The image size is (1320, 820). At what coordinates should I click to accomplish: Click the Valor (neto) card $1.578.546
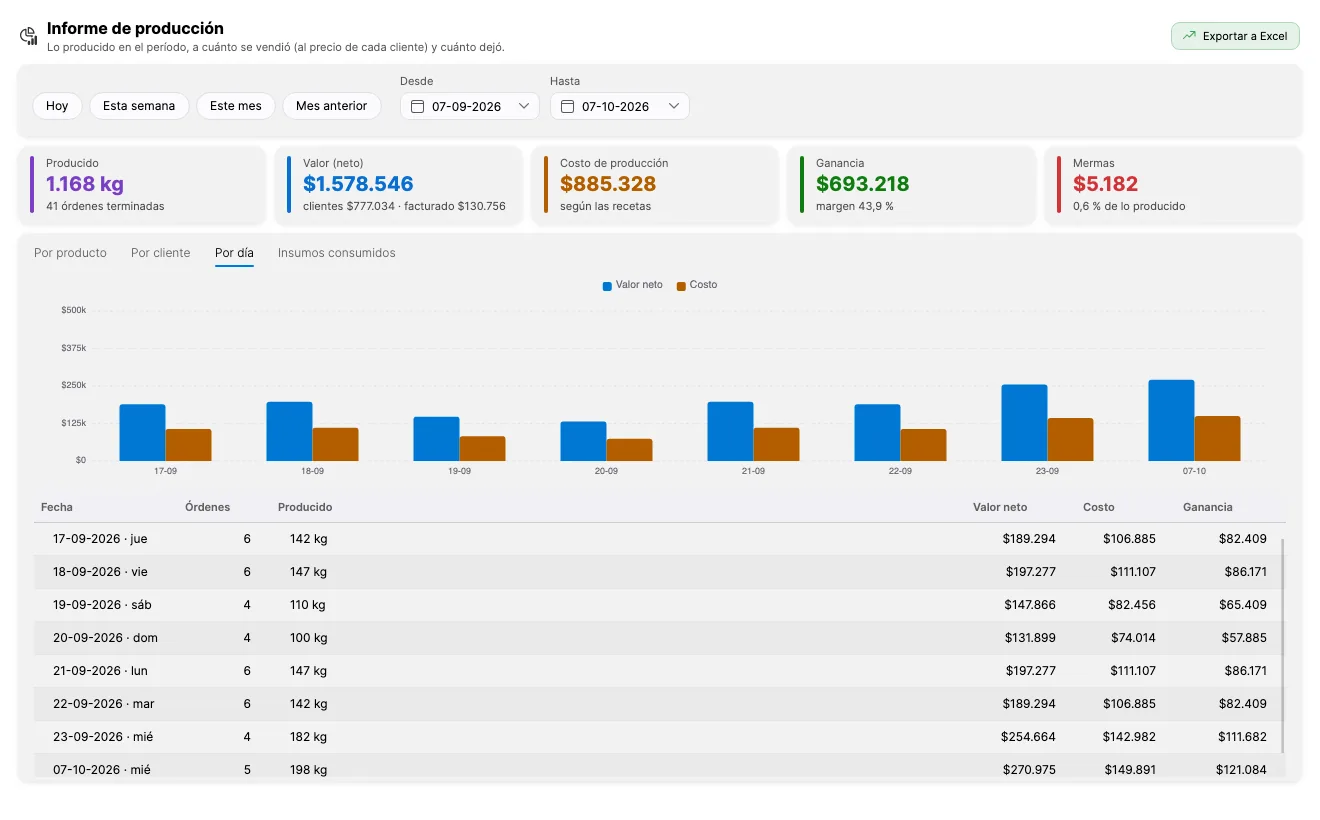[399, 185]
